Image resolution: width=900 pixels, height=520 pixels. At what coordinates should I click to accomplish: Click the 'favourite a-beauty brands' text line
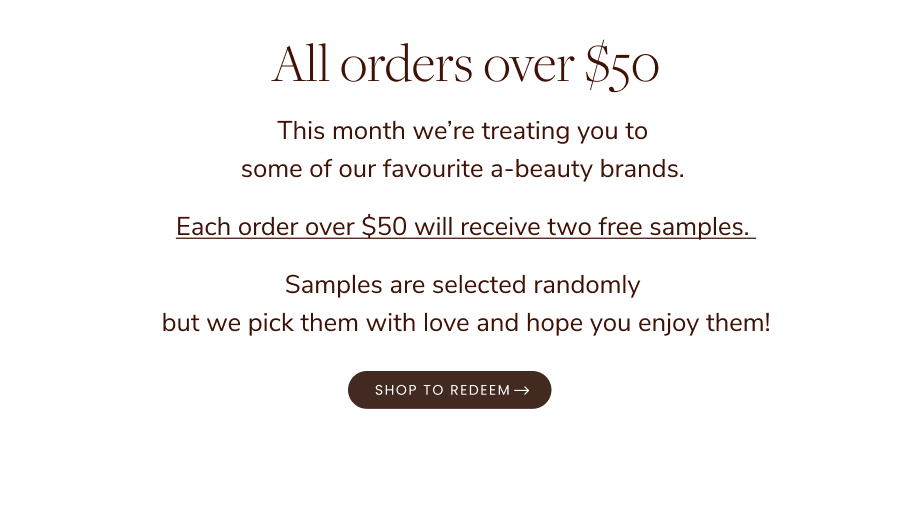pyautogui.click(x=463, y=169)
